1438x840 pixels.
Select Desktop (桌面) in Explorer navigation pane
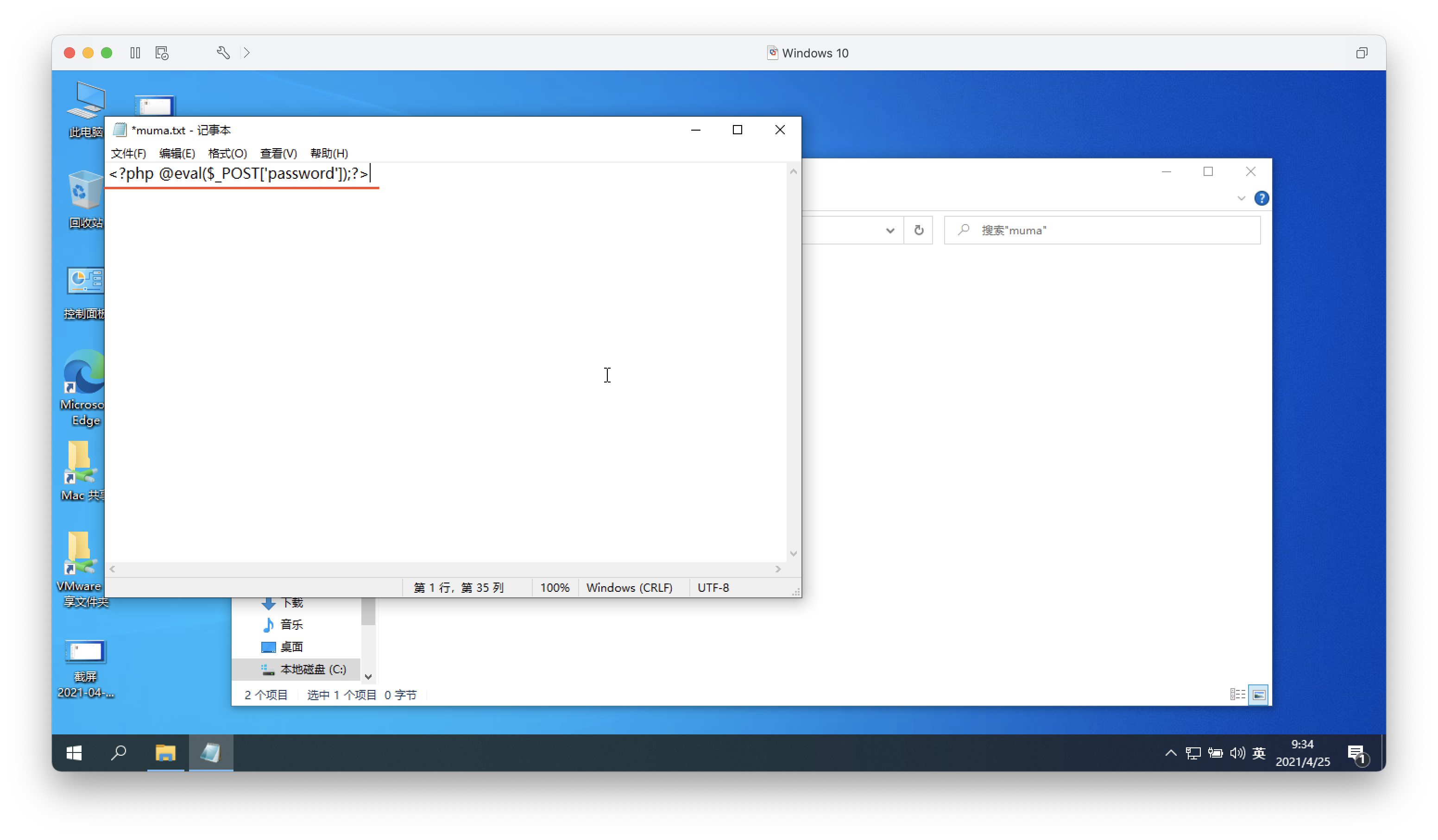[x=282, y=647]
